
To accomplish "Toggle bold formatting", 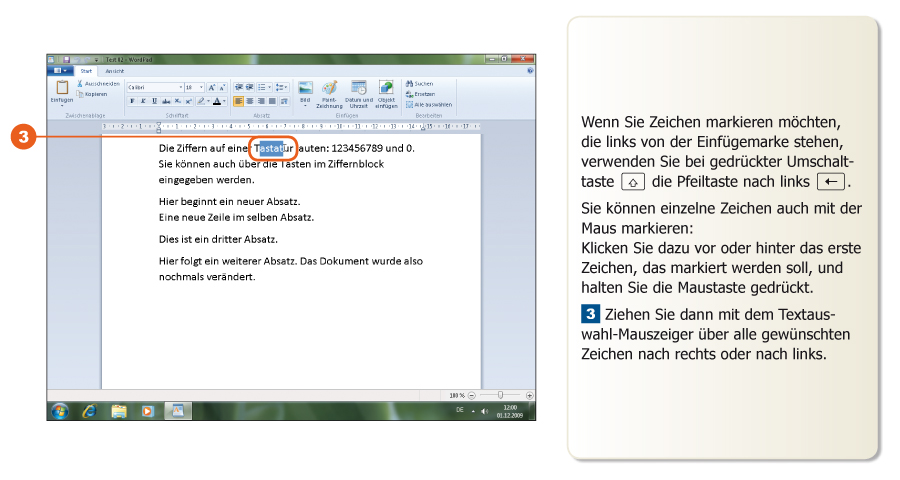I will [131, 101].
